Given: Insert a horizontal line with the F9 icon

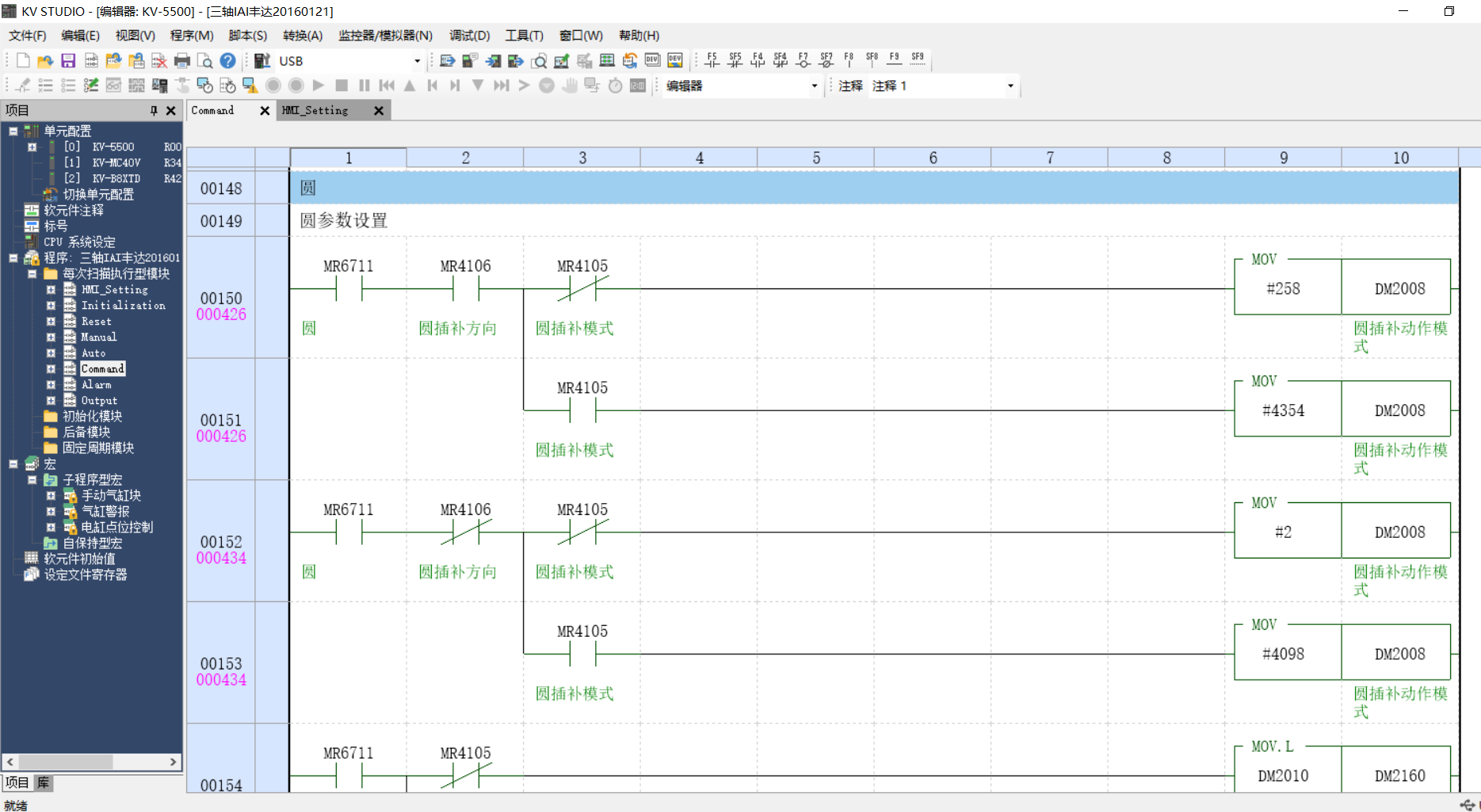Looking at the screenshot, I should click(x=894, y=60).
